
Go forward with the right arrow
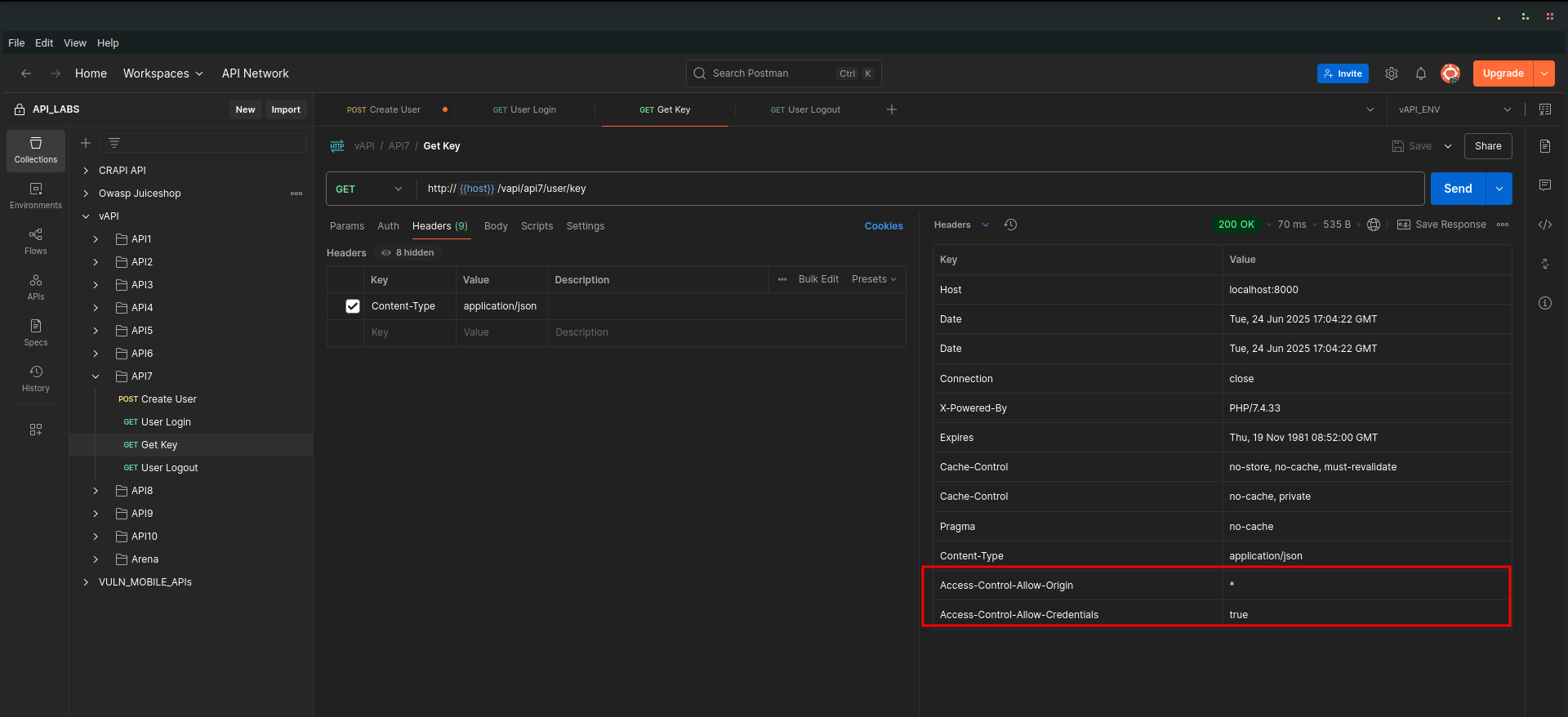tap(56, 73)
